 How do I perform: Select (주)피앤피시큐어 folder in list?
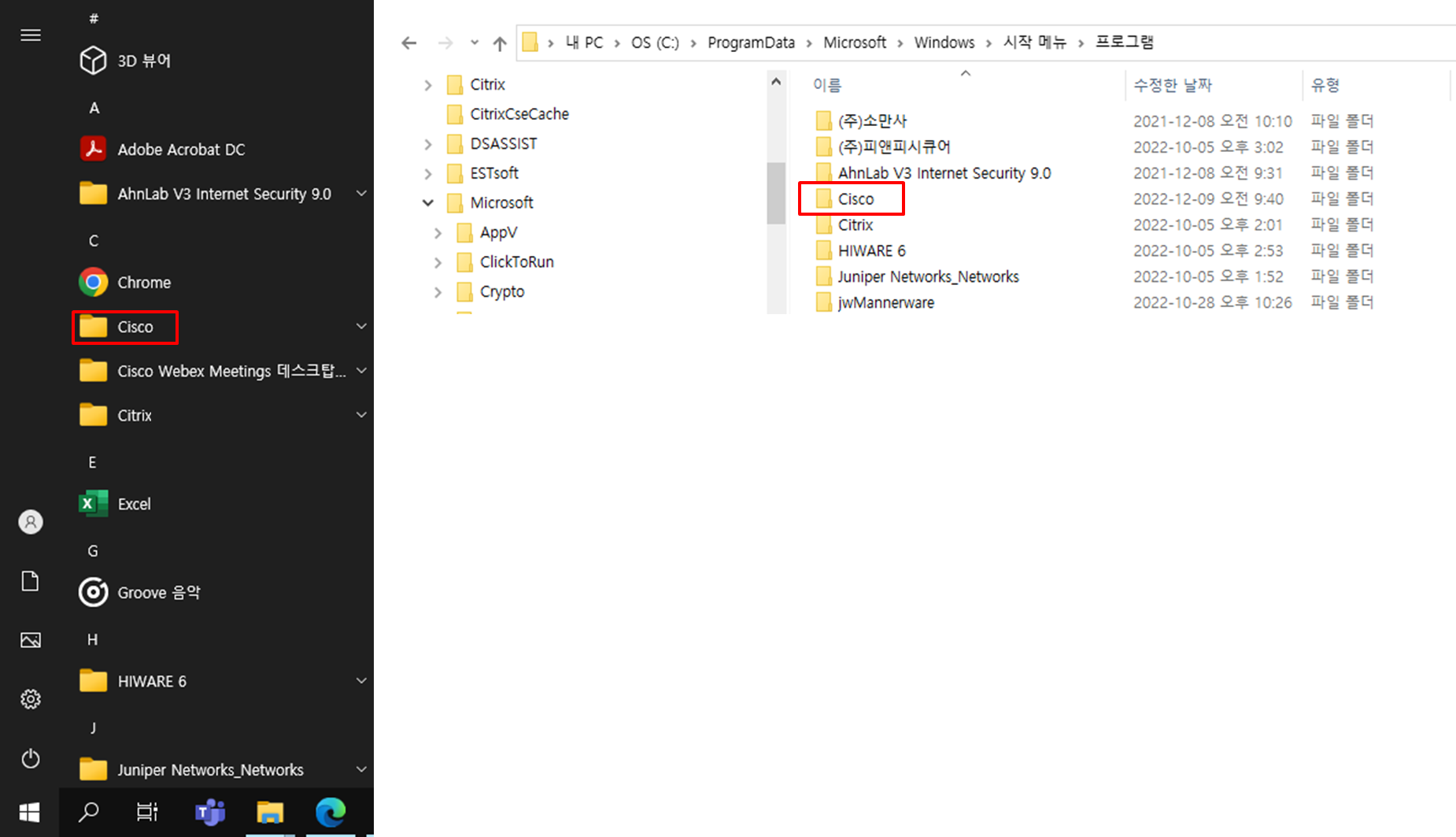[883, 146]
